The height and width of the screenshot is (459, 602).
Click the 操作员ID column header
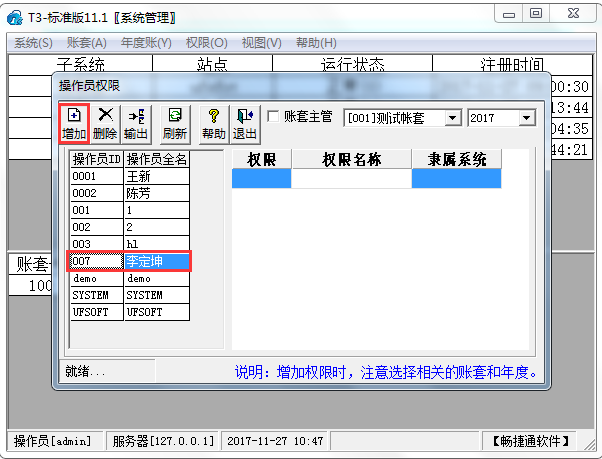click(x=97, y=159)
